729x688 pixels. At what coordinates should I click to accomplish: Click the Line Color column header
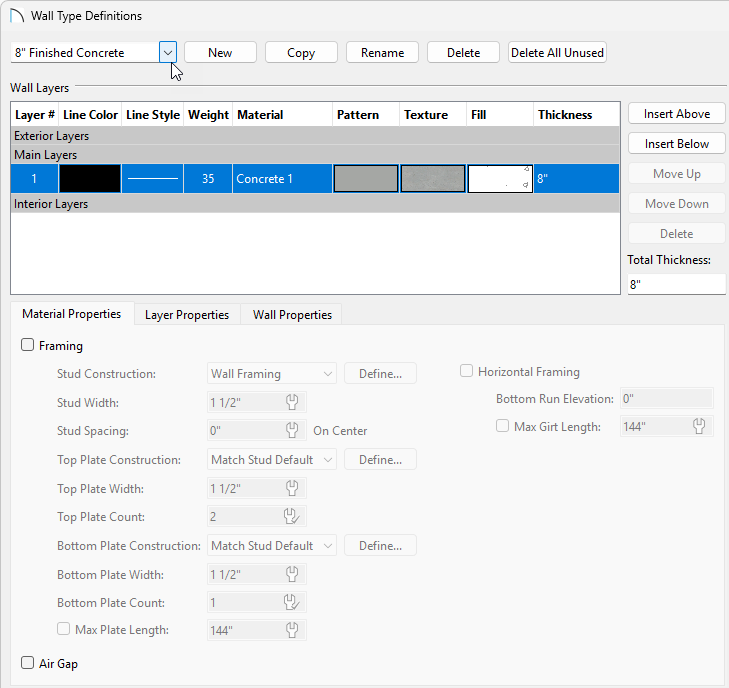click(x=90, y=115)
